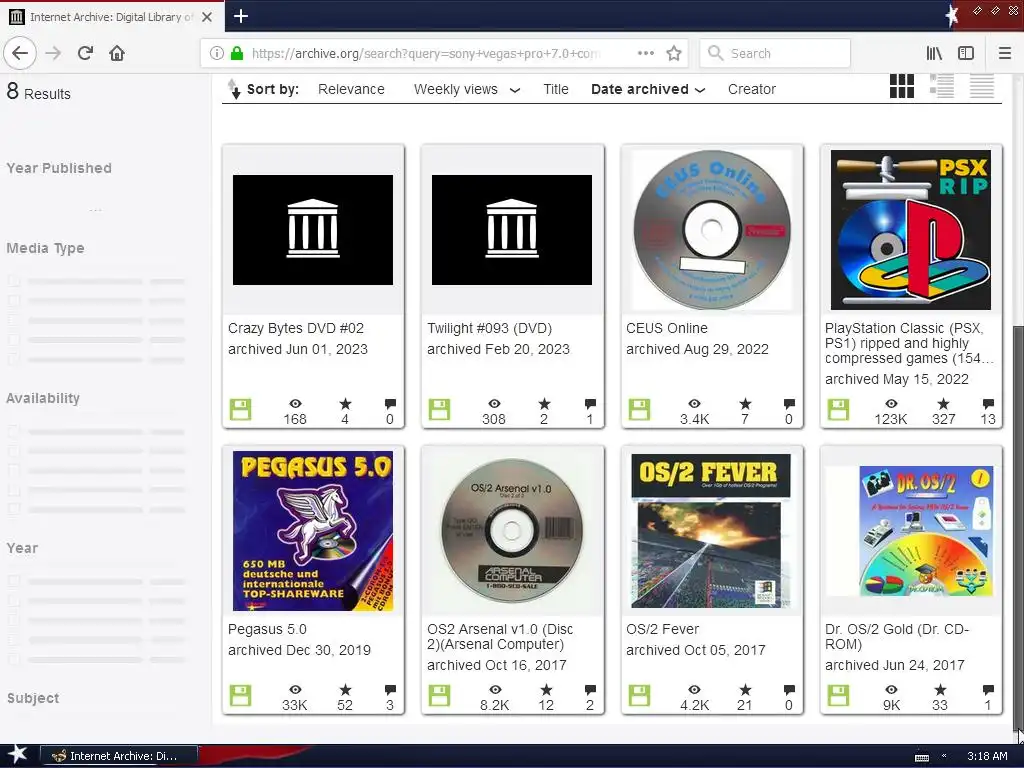Switch to tile grid view
This screenshot has height=768, width=1024.
pos(902,86)
